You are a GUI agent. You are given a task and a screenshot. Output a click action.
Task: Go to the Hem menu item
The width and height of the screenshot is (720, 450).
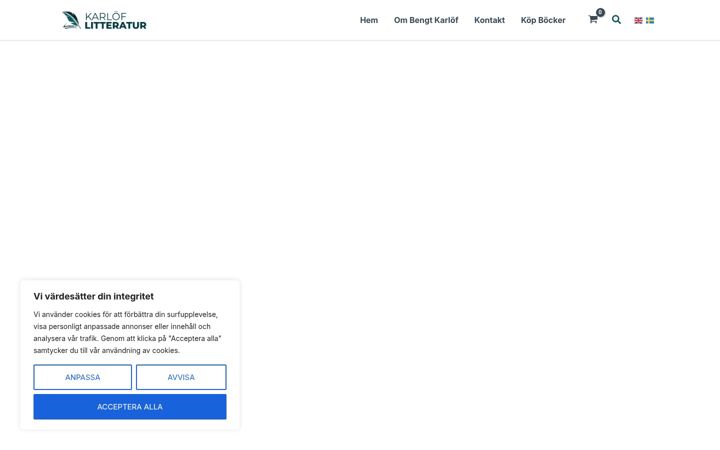(x=369, y=20)
